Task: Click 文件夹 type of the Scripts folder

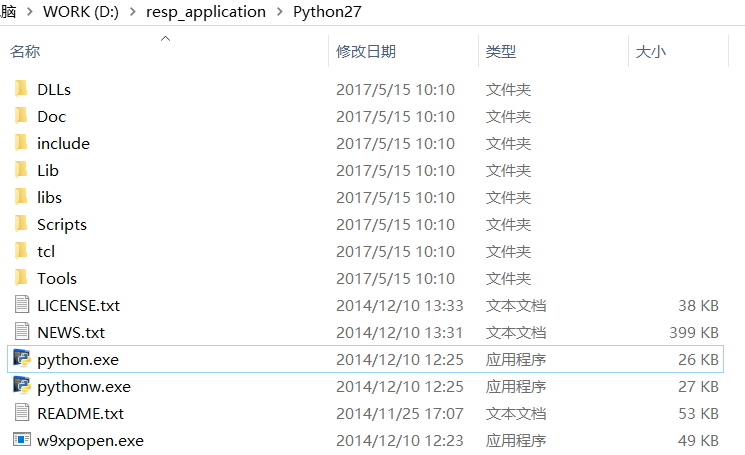Action: [508, 225]
